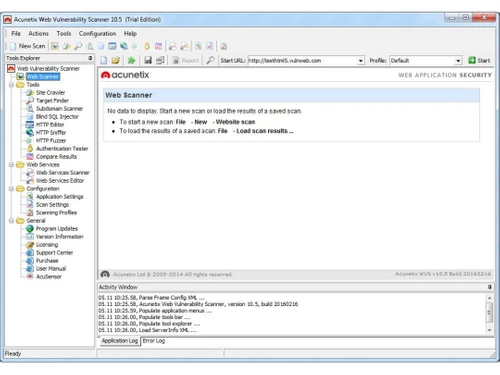Switch to the Error Log tab

tap(154, 341)
